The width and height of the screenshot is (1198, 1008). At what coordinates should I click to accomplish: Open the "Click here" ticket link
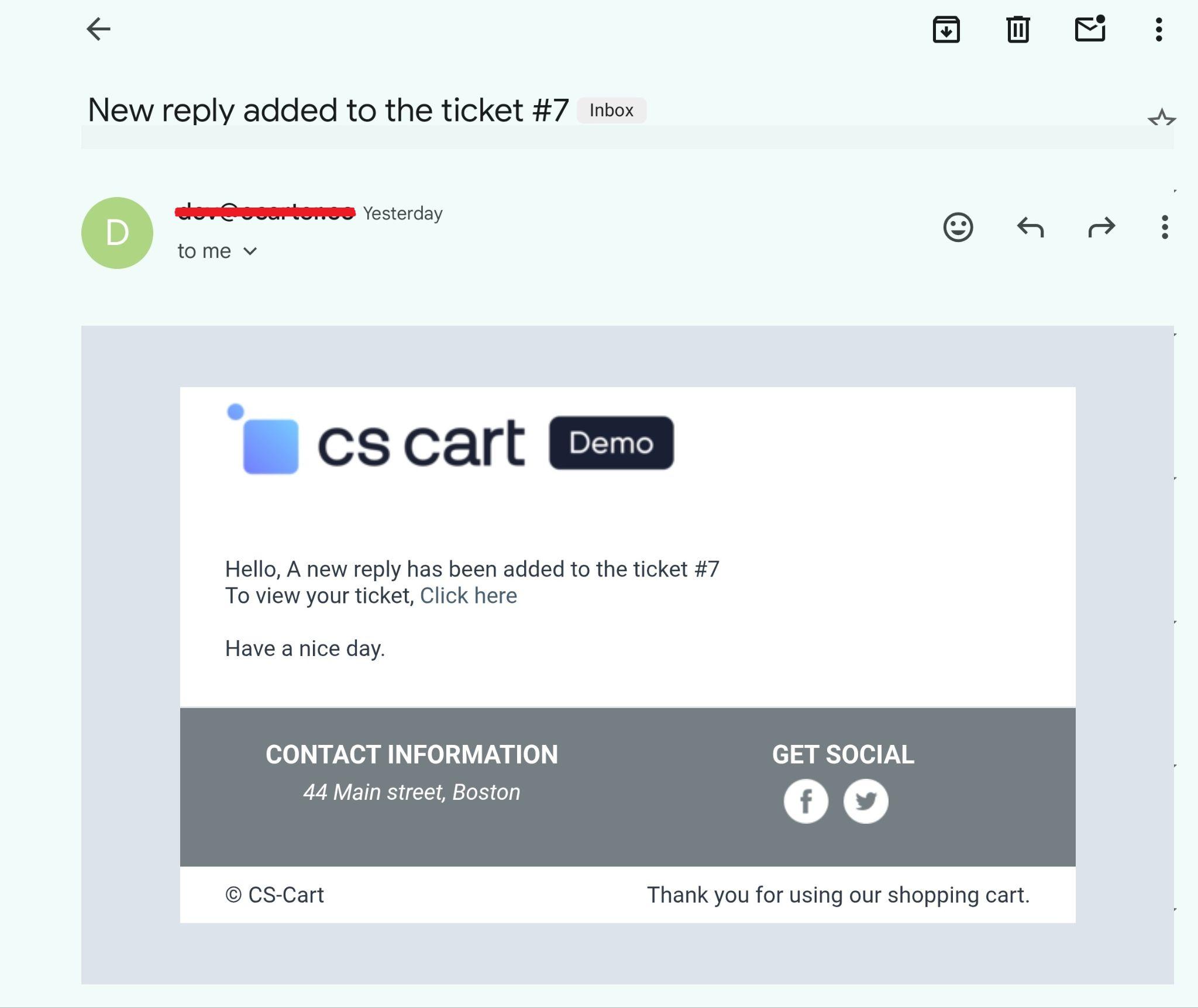[x=468, y=596]
